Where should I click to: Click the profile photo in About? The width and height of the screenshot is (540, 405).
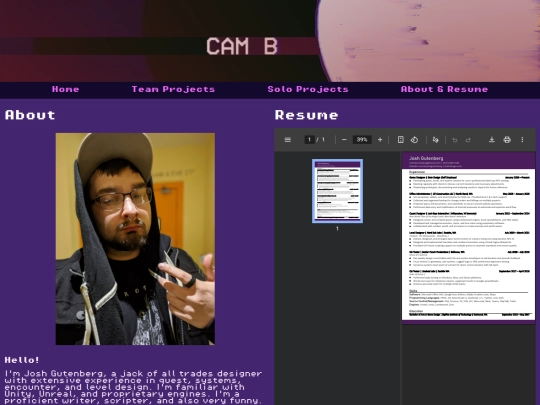pyautogui.click(x=135, y=239)
